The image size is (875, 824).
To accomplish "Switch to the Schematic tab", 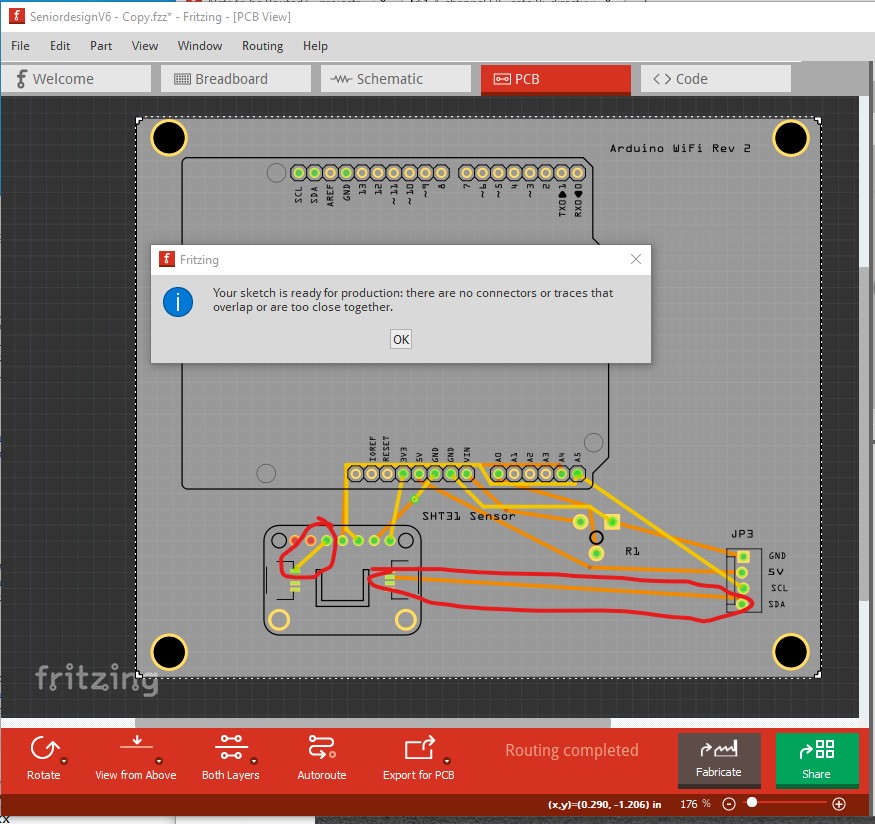I will pos(396,79).
